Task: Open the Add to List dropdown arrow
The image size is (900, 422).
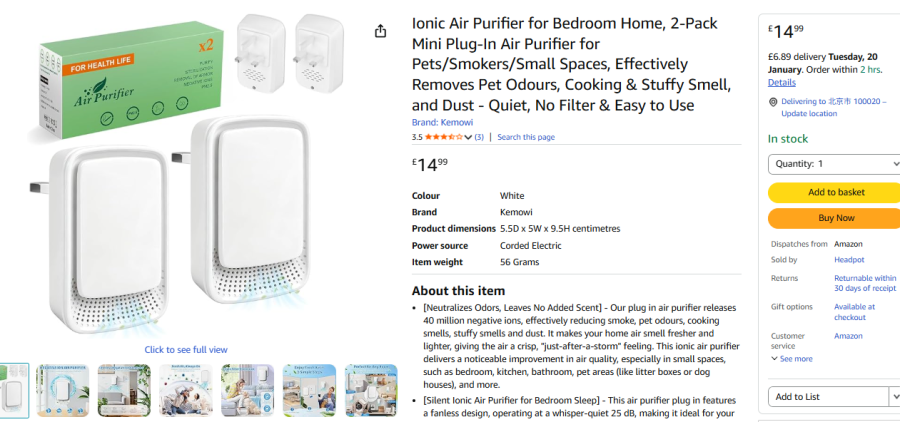Action: pos(896,397)
